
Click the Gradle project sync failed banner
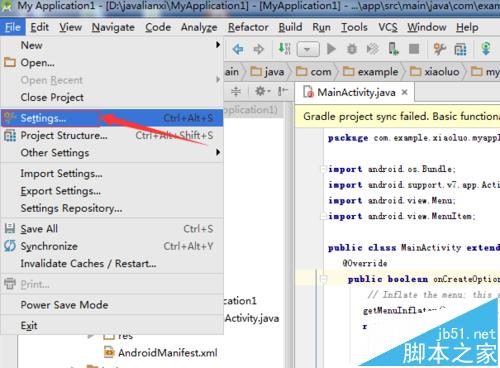pyautogui.click(x=398, y=117)
